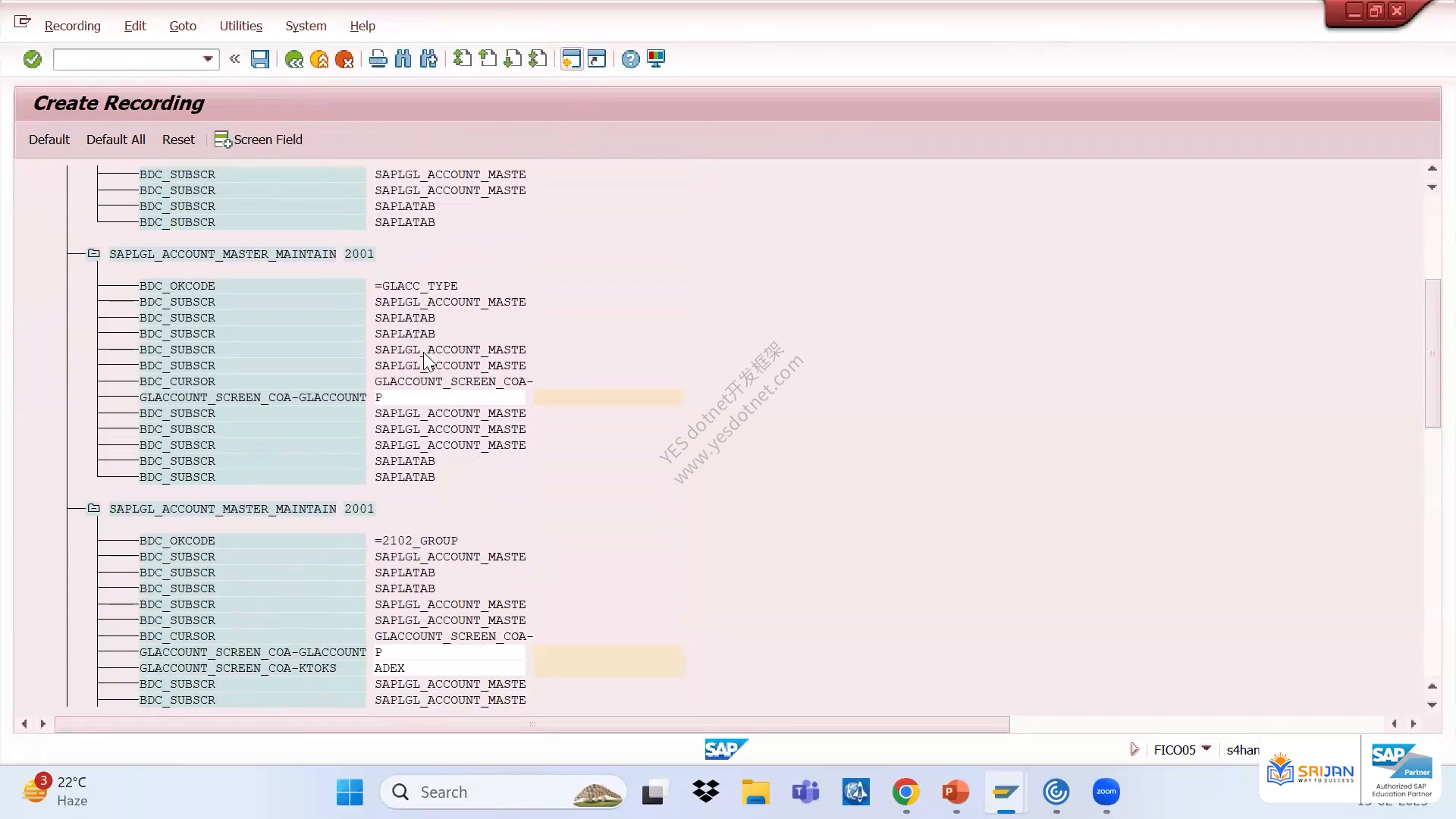The height and width of the screenshot is (819, 1456).
Task: Open the Goto menu
Action: point(183,26)
